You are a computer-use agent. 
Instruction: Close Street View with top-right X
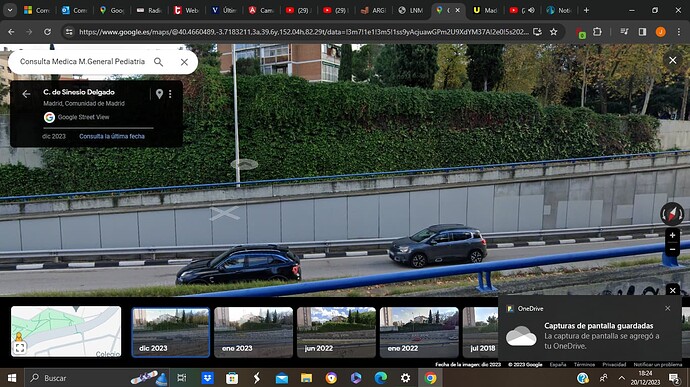(x=673, y=60)
